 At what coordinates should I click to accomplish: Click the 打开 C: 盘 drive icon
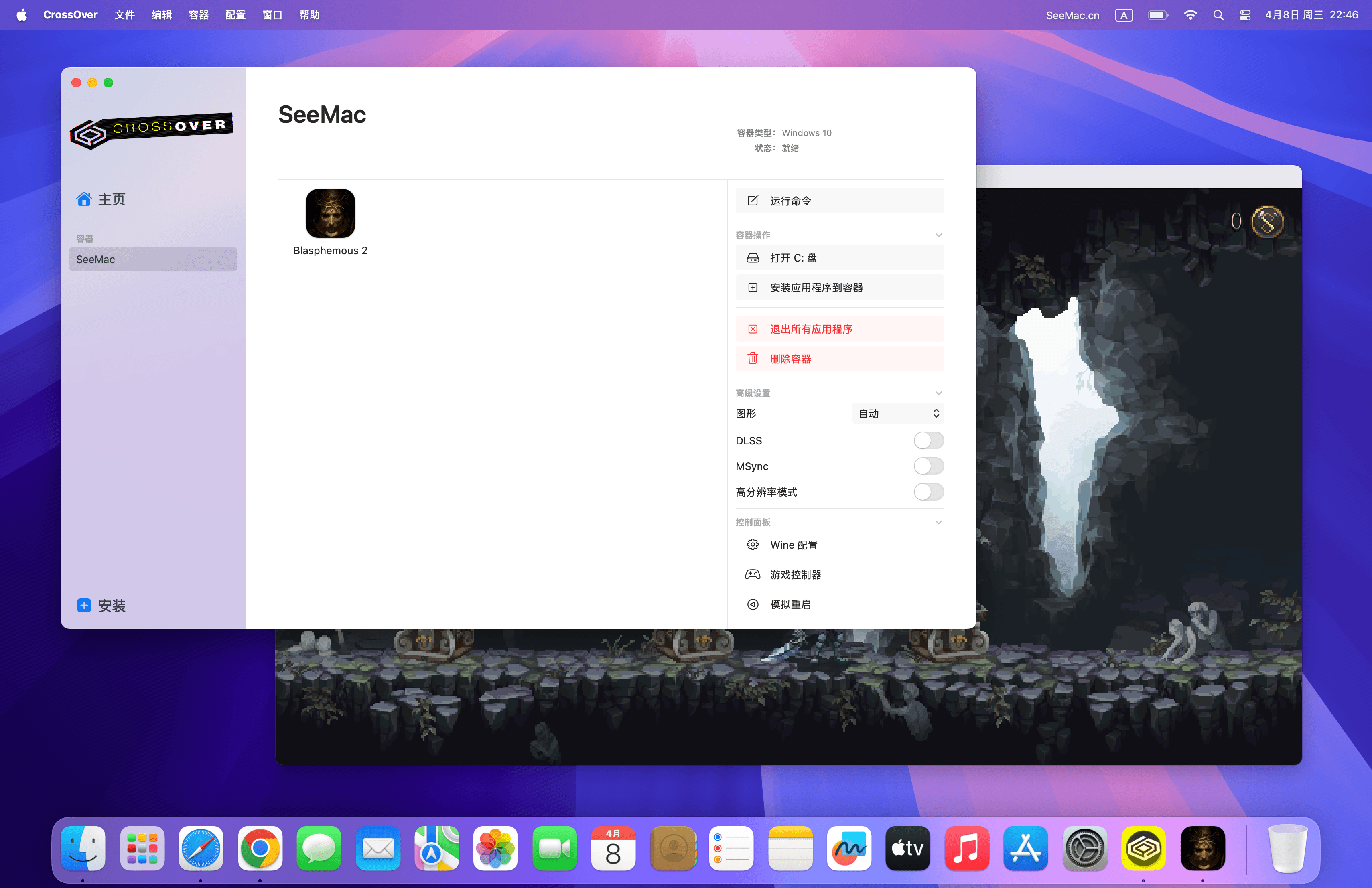(x=752, y=257)
